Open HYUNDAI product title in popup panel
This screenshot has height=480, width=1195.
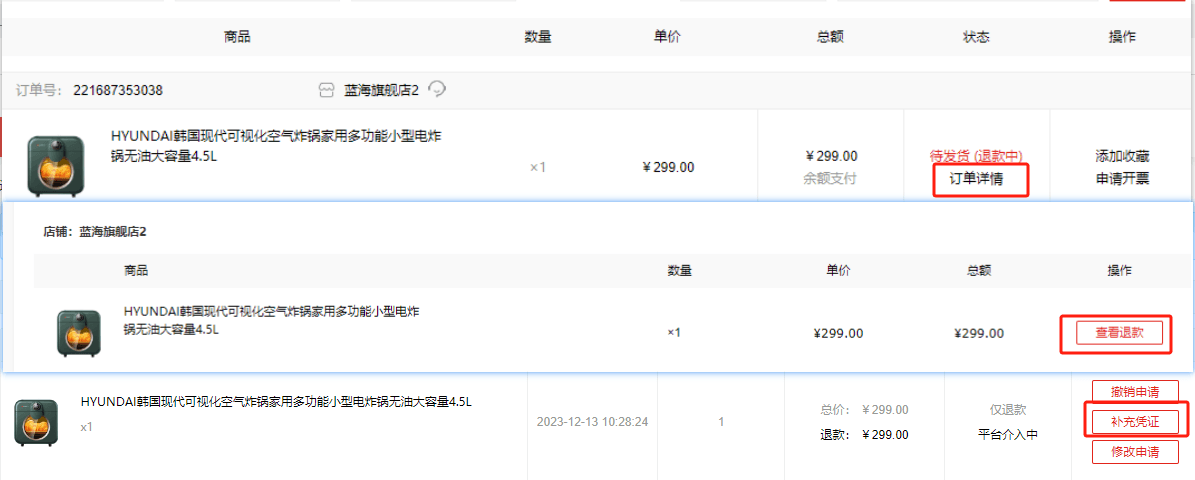[272, 321]
